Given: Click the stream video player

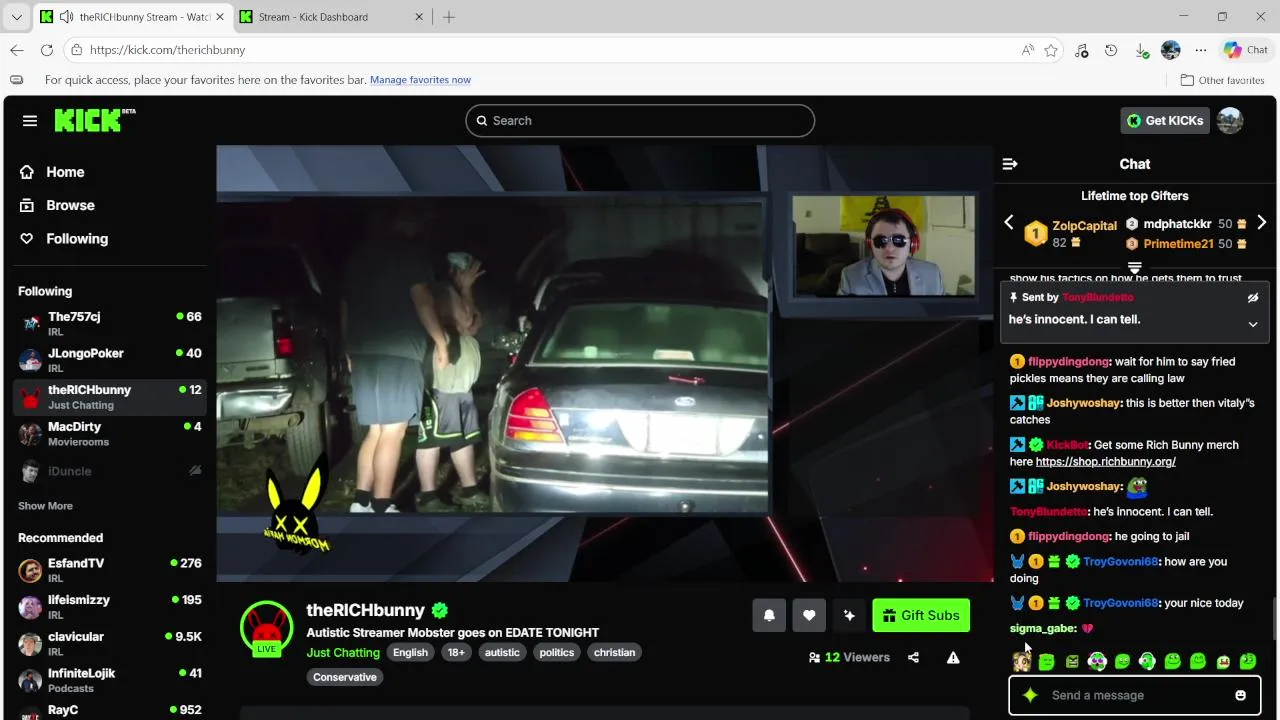Looking at the screenshot, I should point(605,363).
